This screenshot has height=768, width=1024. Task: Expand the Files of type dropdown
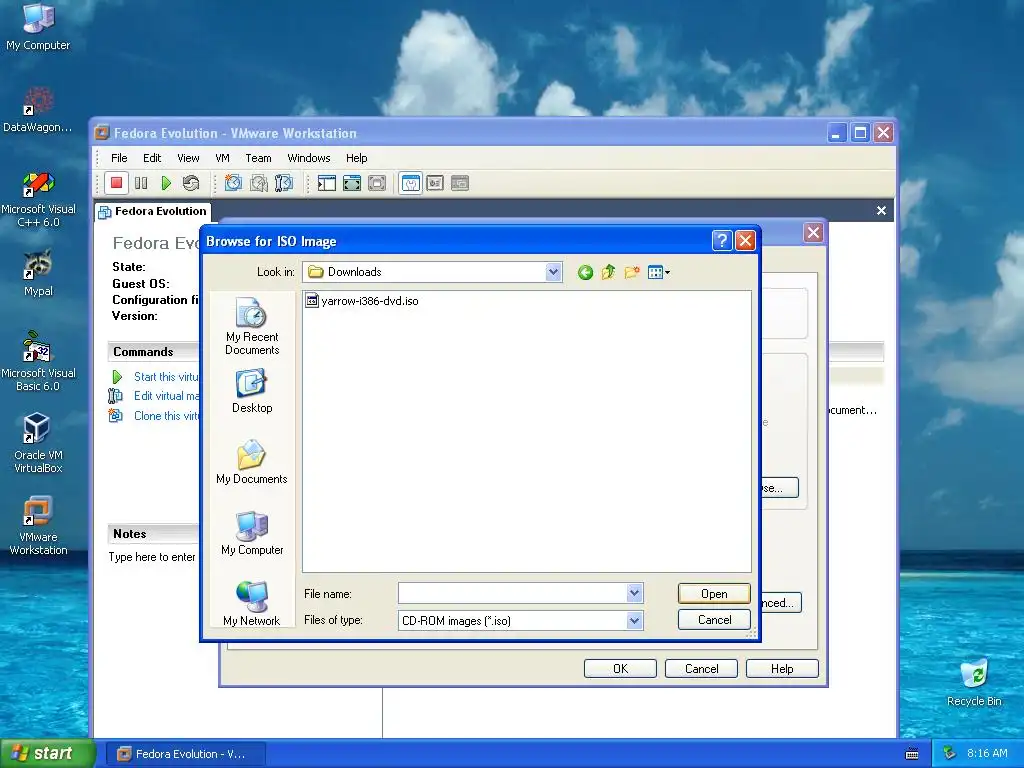pyautogui.click(x=634, y=620)
